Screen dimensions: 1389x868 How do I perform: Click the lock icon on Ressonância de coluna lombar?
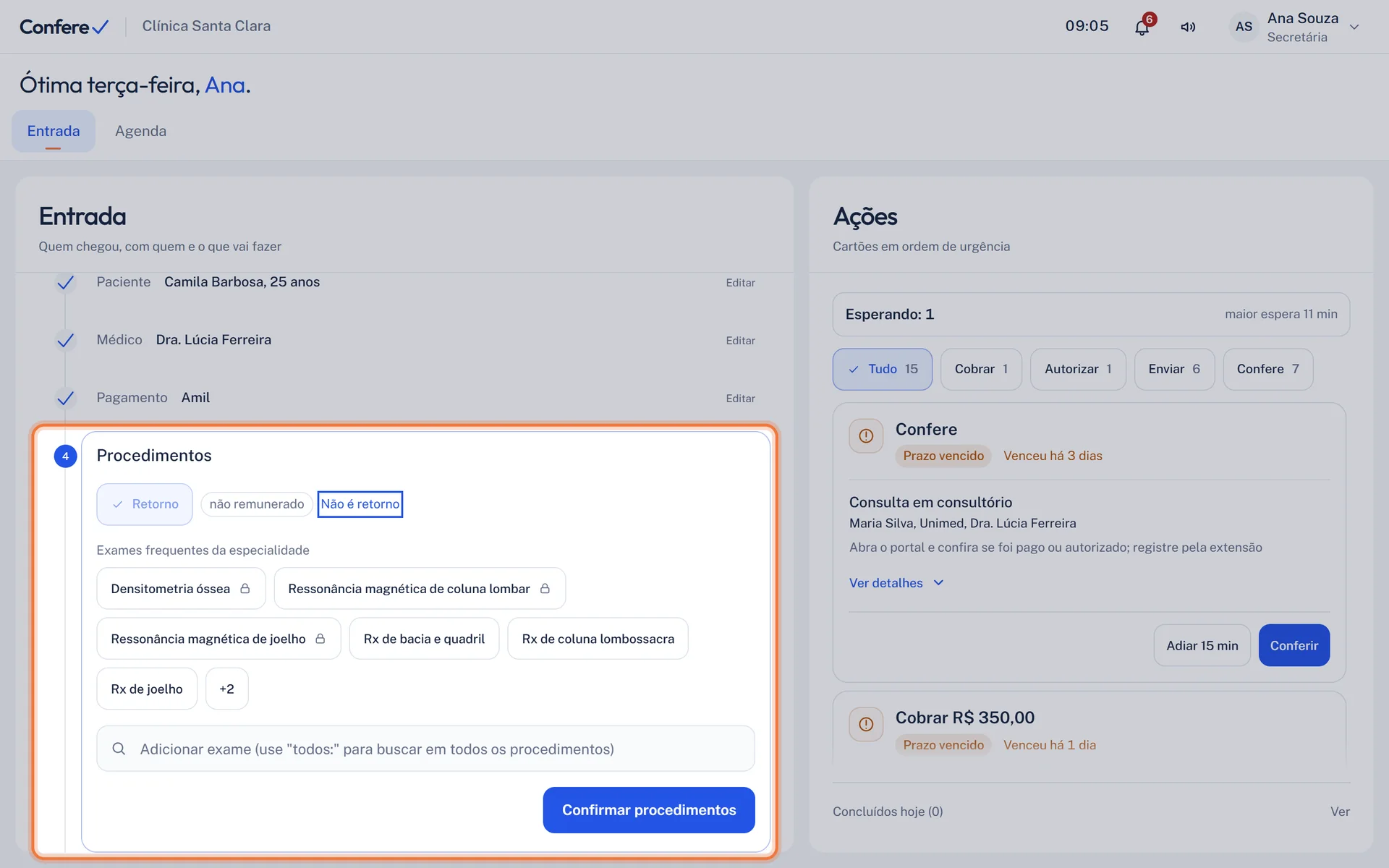click(545, 589)
